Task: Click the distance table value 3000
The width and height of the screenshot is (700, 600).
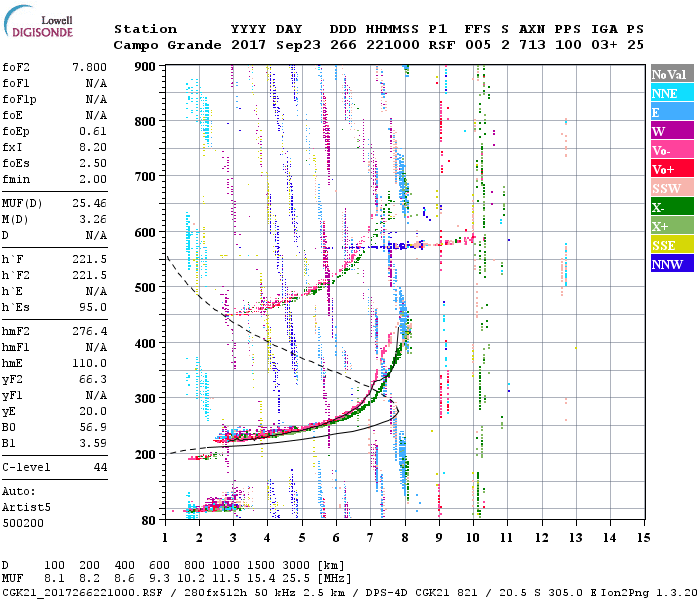Action: (x=296, y=566)
